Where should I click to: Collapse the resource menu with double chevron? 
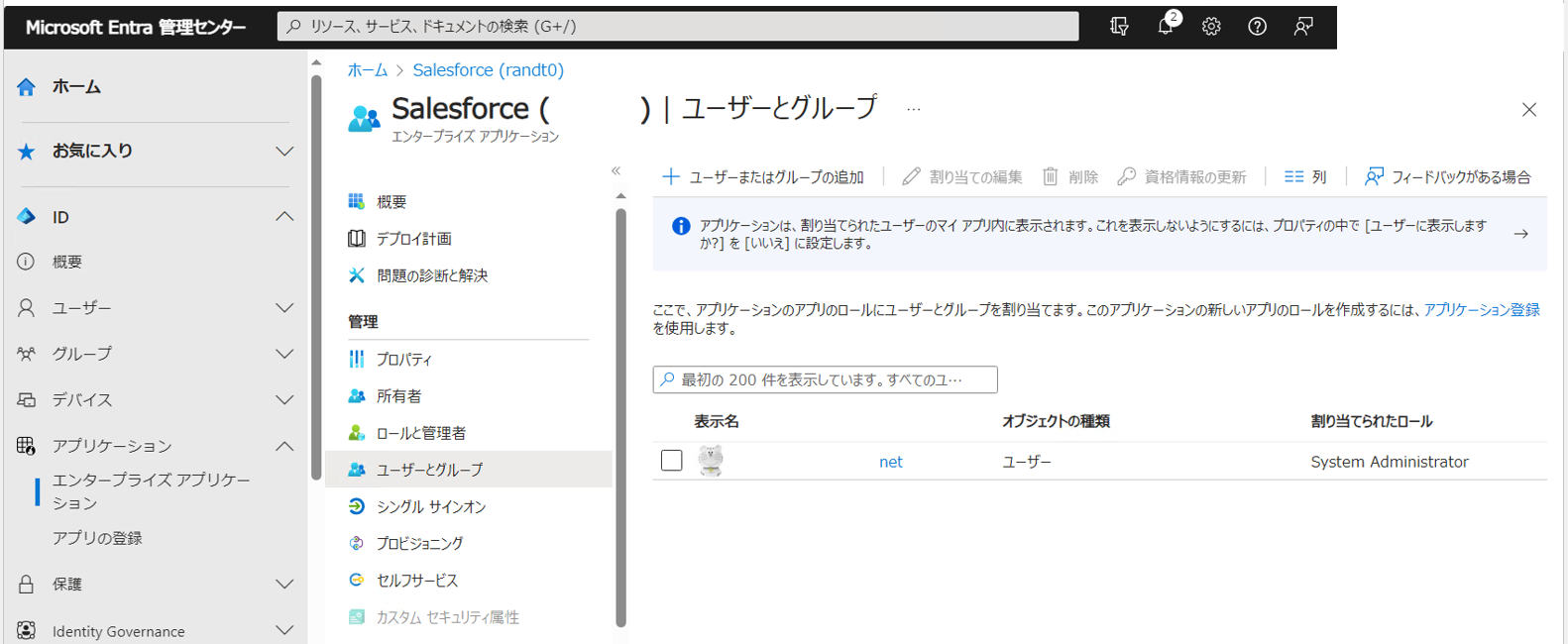616,170
